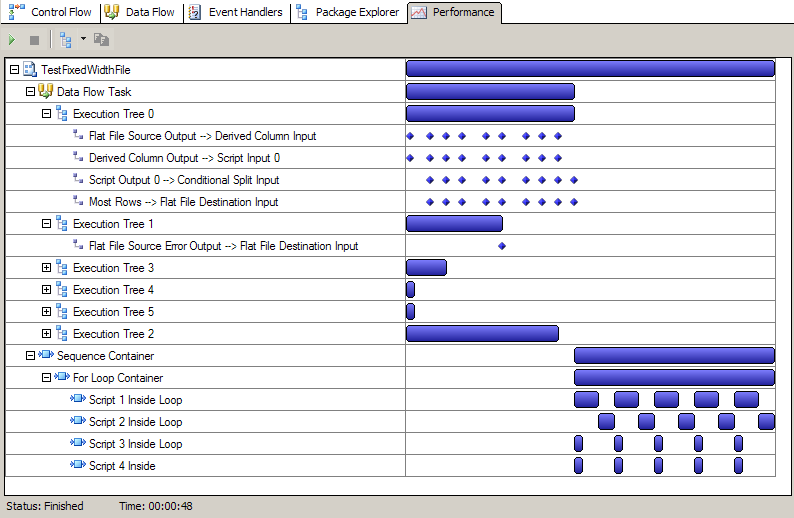Collapse the Sequence Container node
Viewport: 794px width, 518px height.
pyautogui.click(x=30, y=356)
